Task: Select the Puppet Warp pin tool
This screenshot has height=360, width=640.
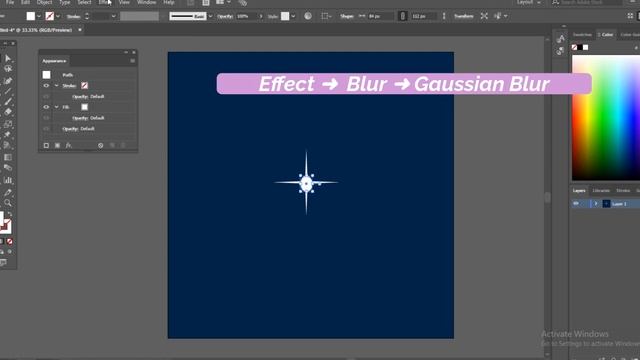Action: click(x=8, y=134)
